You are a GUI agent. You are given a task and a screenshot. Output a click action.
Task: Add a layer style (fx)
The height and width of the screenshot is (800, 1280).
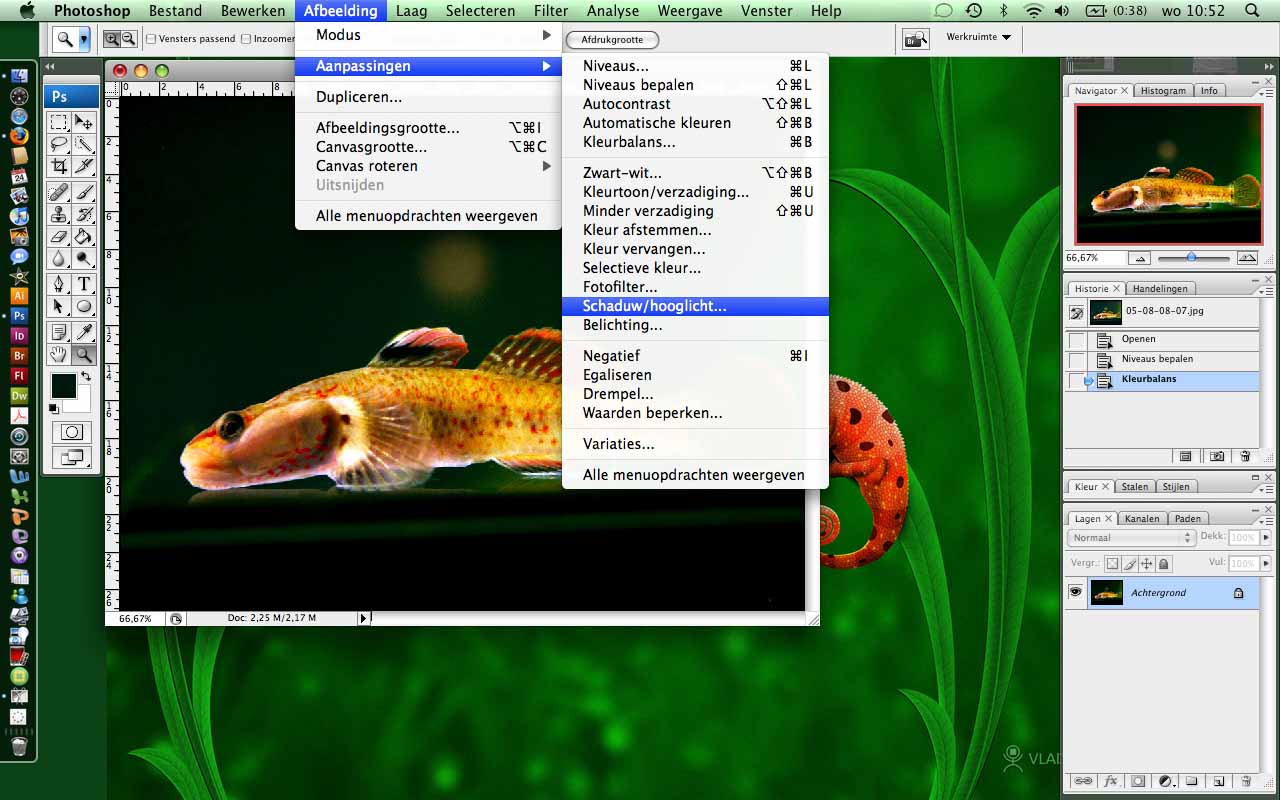point(1111,781)
